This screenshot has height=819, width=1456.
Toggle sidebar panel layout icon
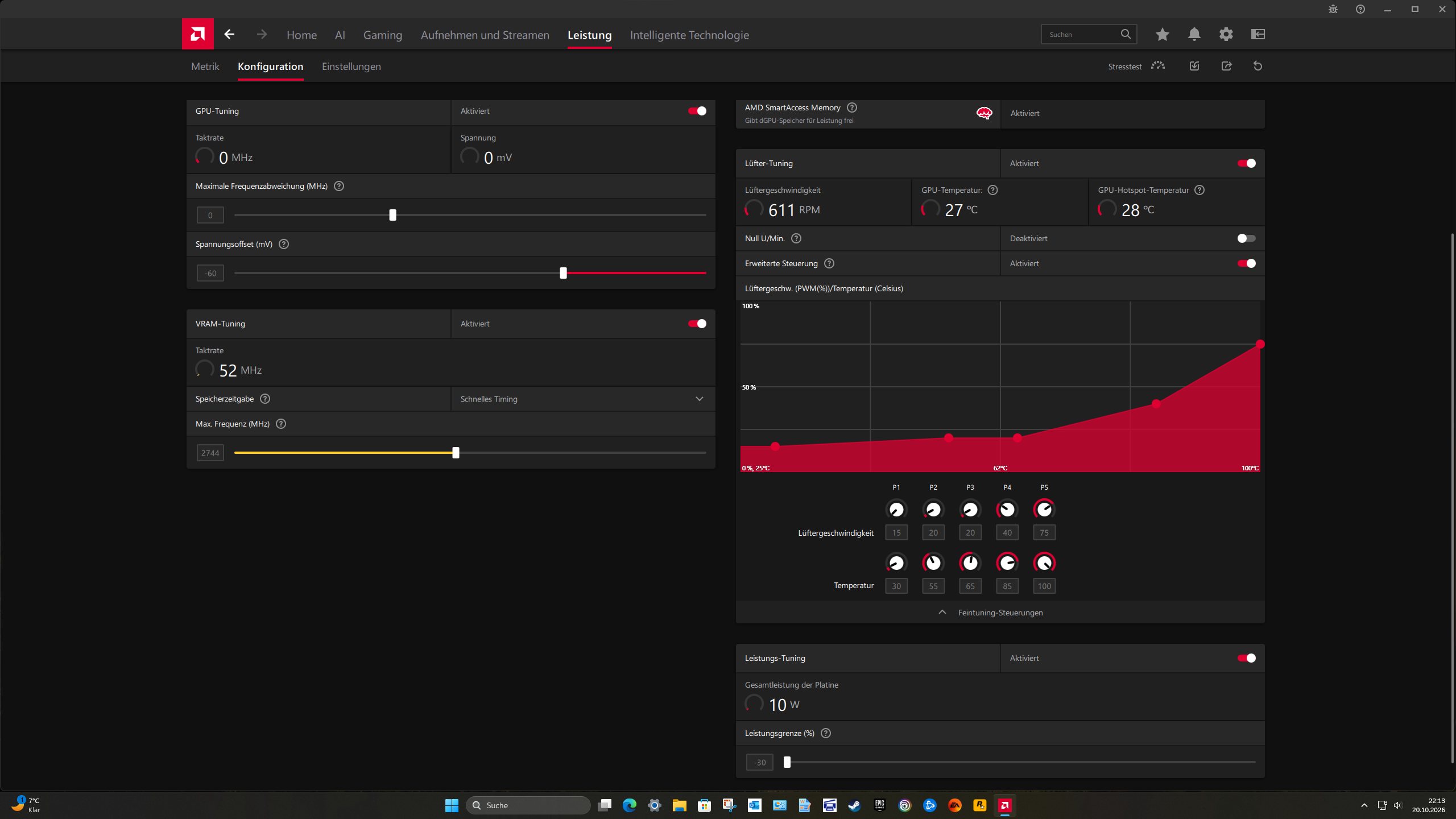click(x=1258, y=34)
